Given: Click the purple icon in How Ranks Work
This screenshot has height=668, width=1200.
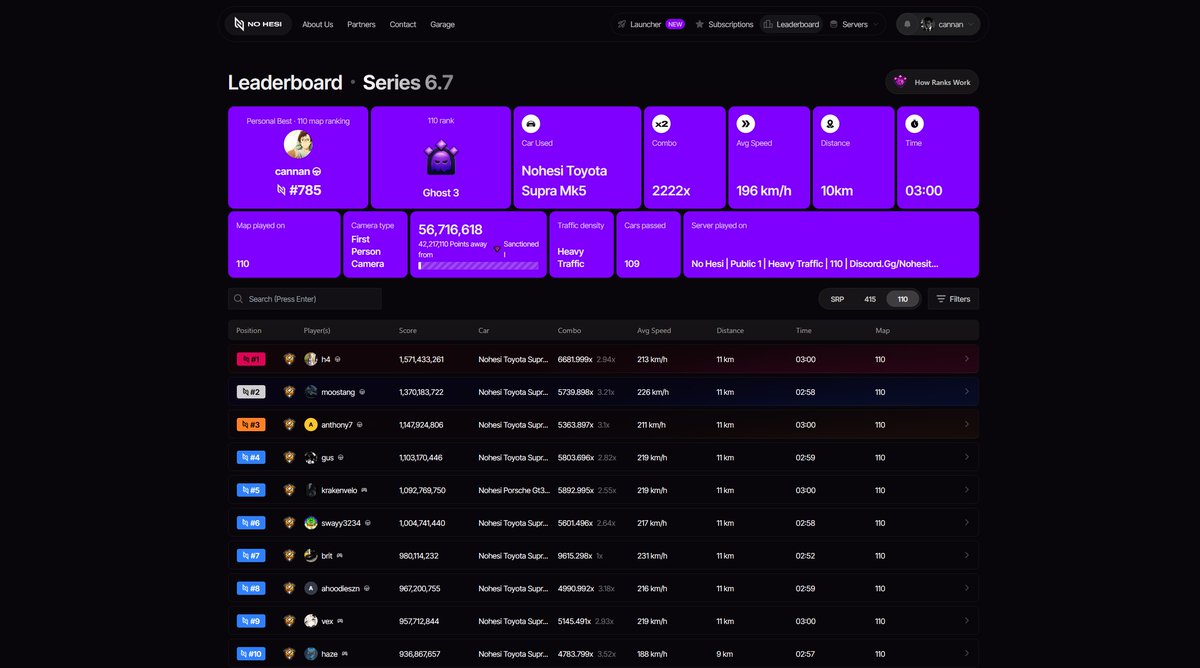Looking at the screenshot, I should click(x=900, y=82).
